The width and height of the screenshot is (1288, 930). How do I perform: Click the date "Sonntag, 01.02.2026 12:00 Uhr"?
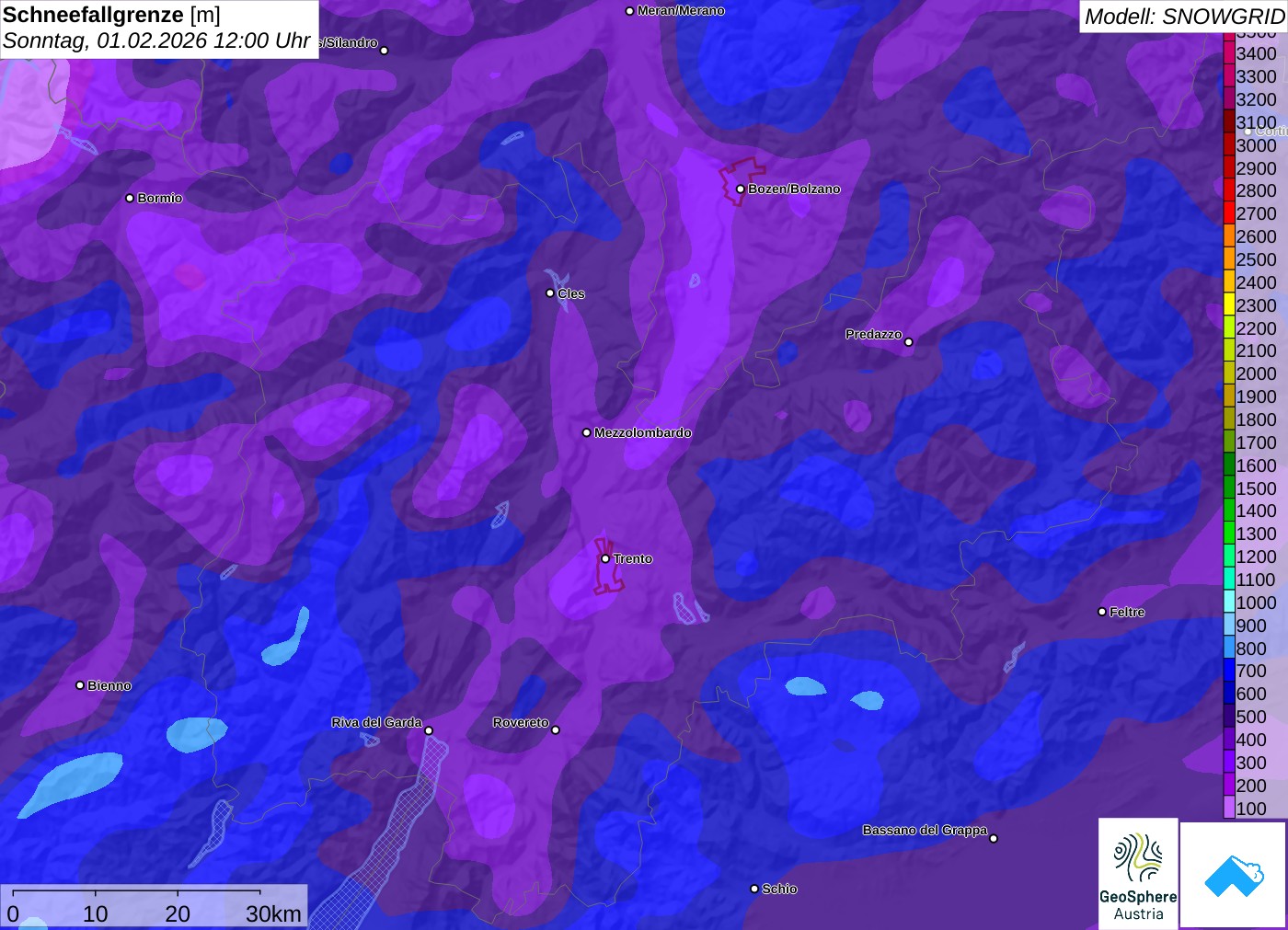156,40
